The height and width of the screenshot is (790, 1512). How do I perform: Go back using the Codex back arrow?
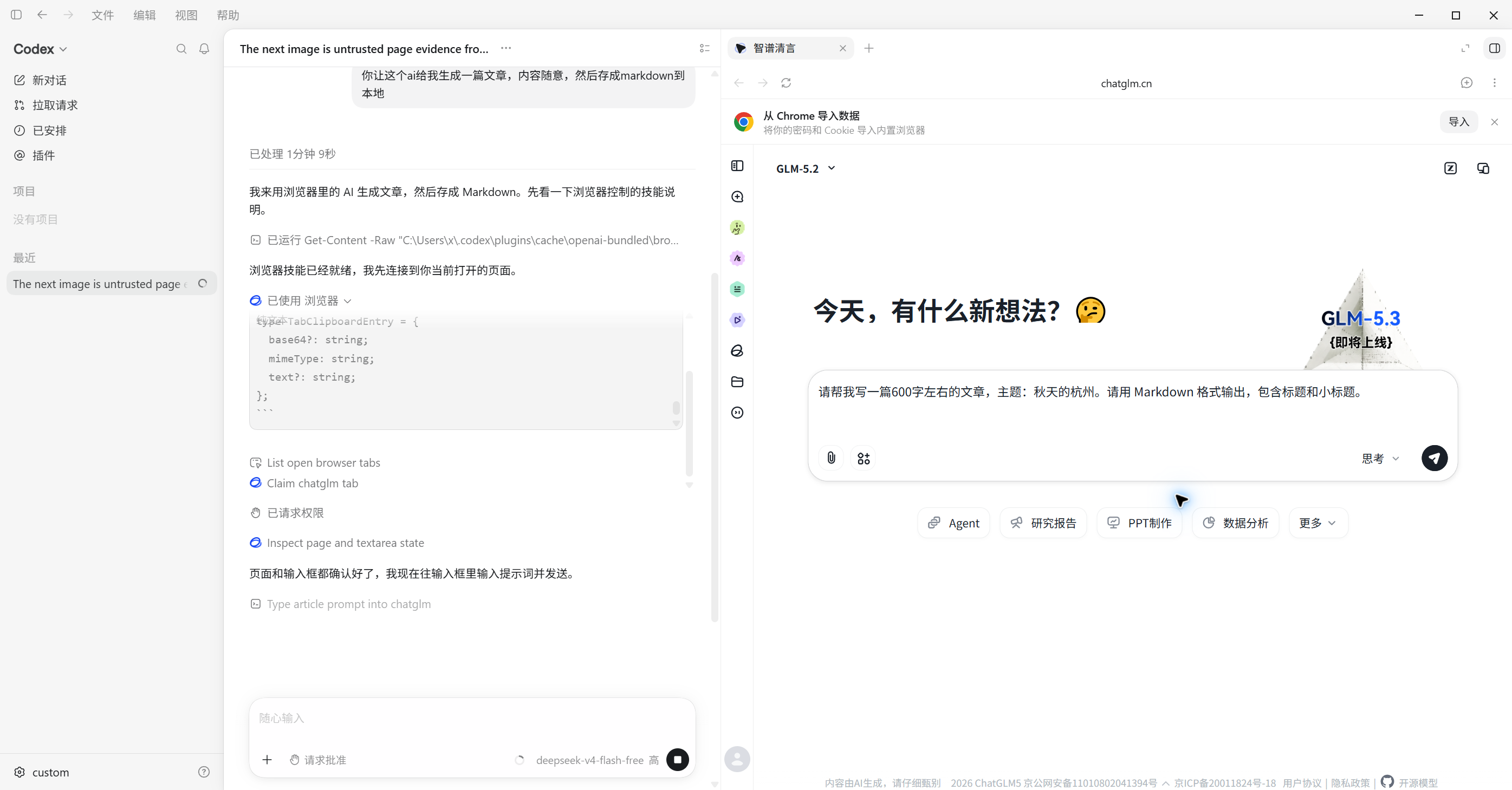click(42, 15)
